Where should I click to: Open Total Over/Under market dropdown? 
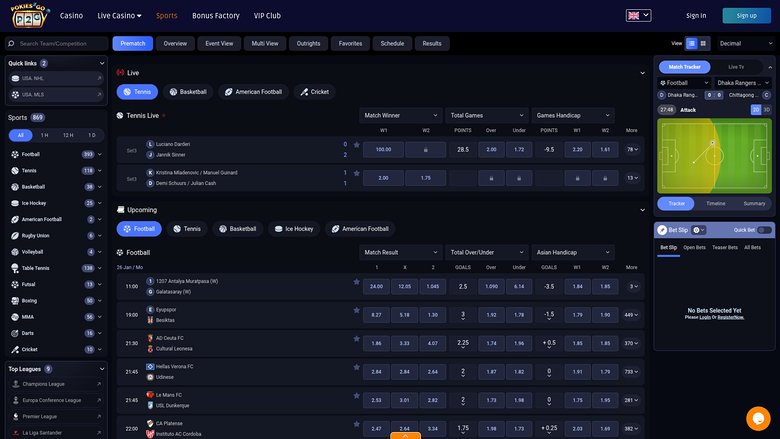[487, 253]
